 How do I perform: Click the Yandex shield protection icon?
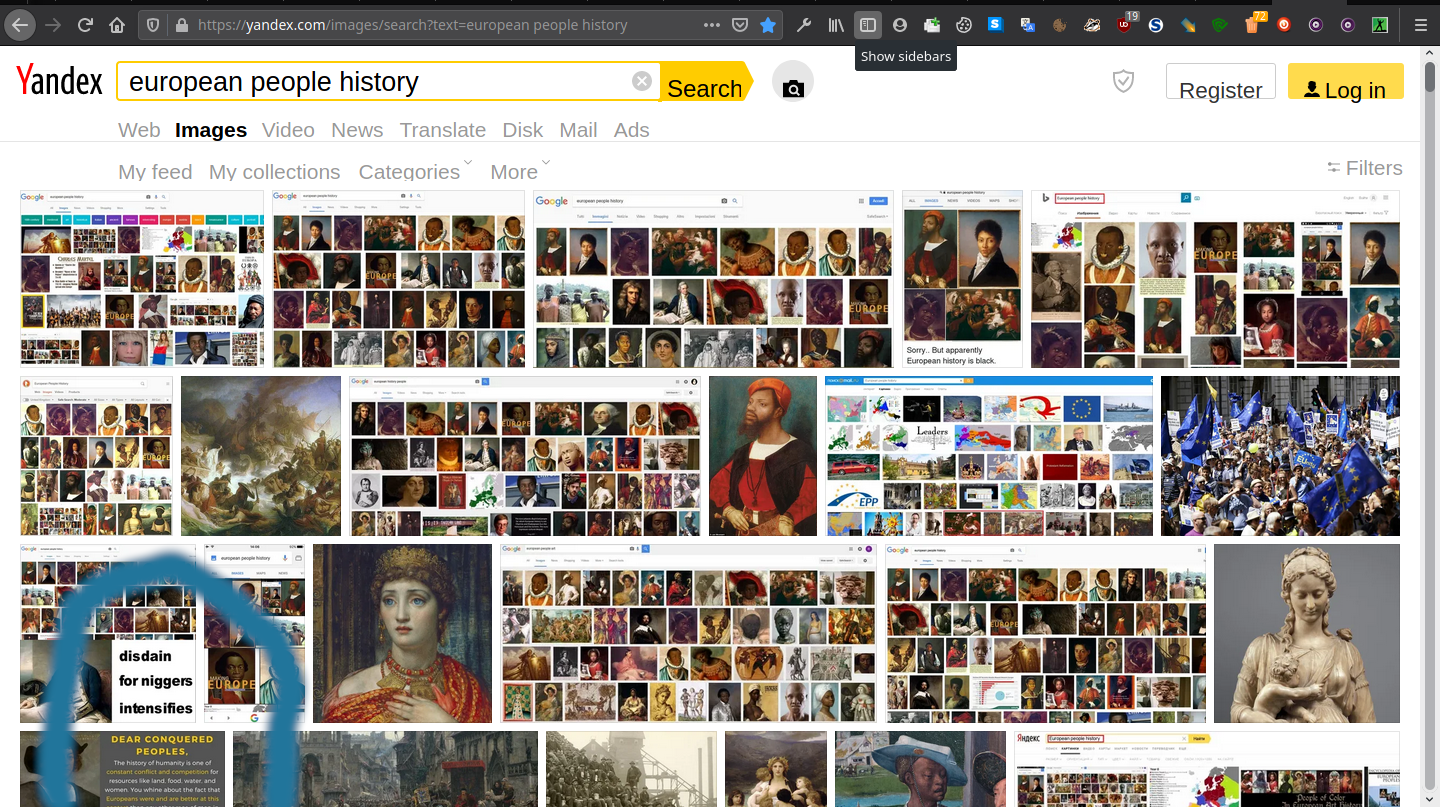click(x=1124, y=82)
